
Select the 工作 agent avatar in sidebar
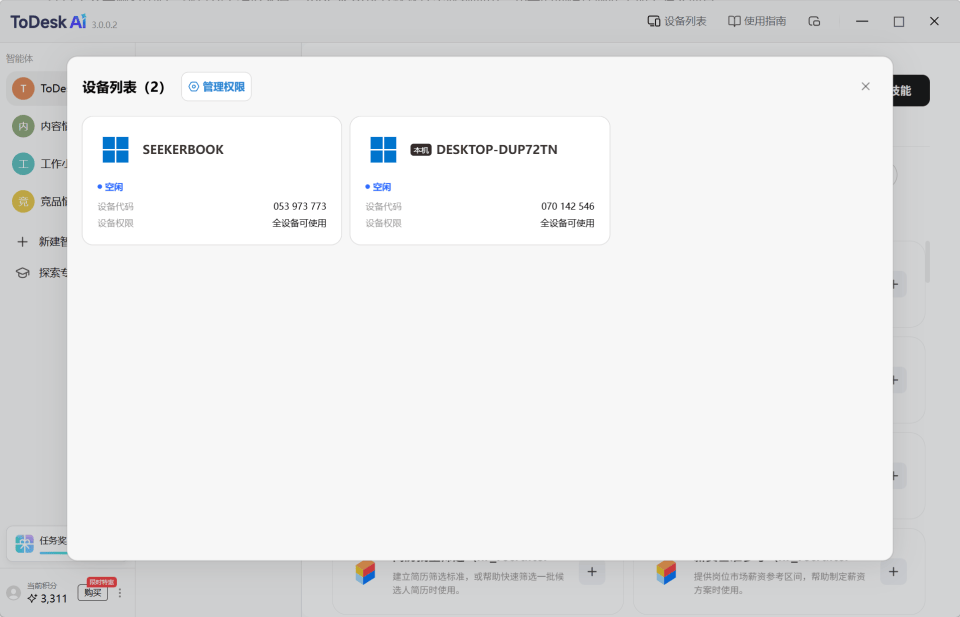pos(23,164)
